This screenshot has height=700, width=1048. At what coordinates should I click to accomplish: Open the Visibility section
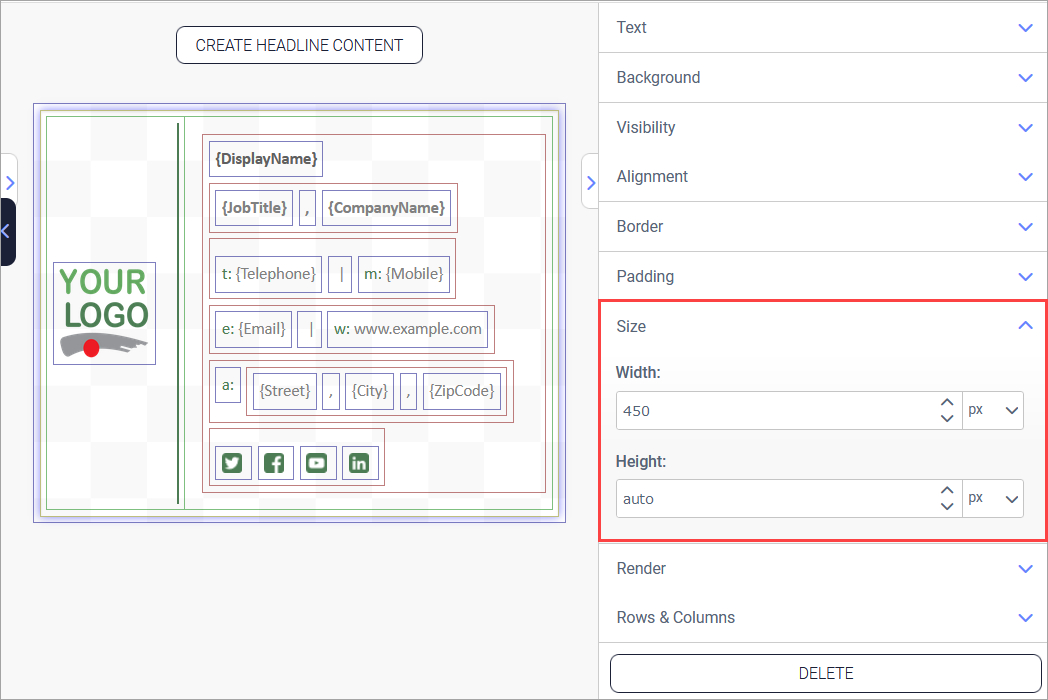click(822, 127)
